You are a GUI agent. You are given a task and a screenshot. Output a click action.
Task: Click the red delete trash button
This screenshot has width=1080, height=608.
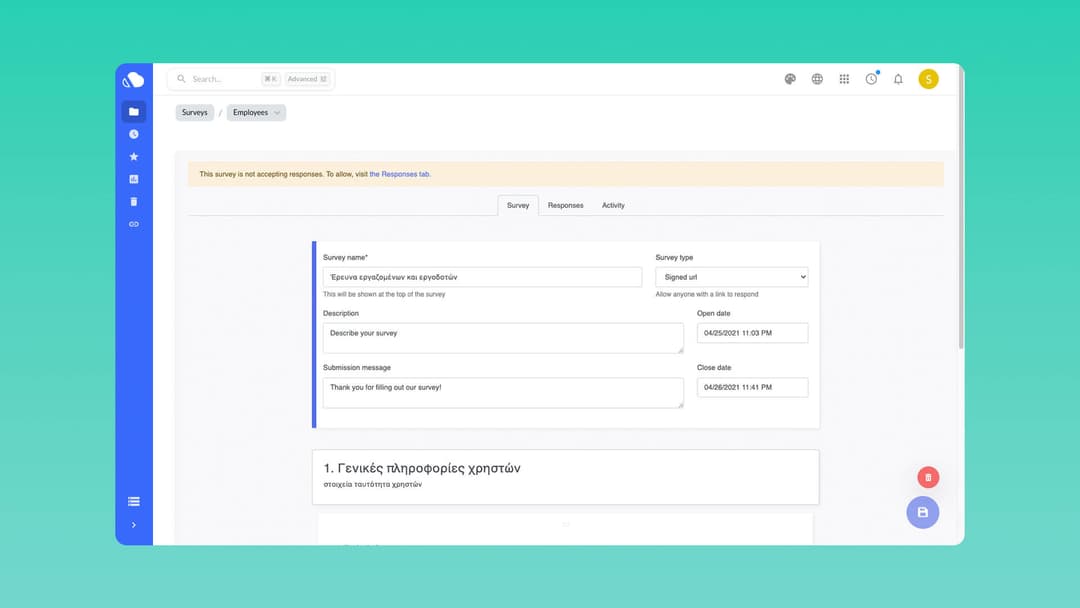928,477
